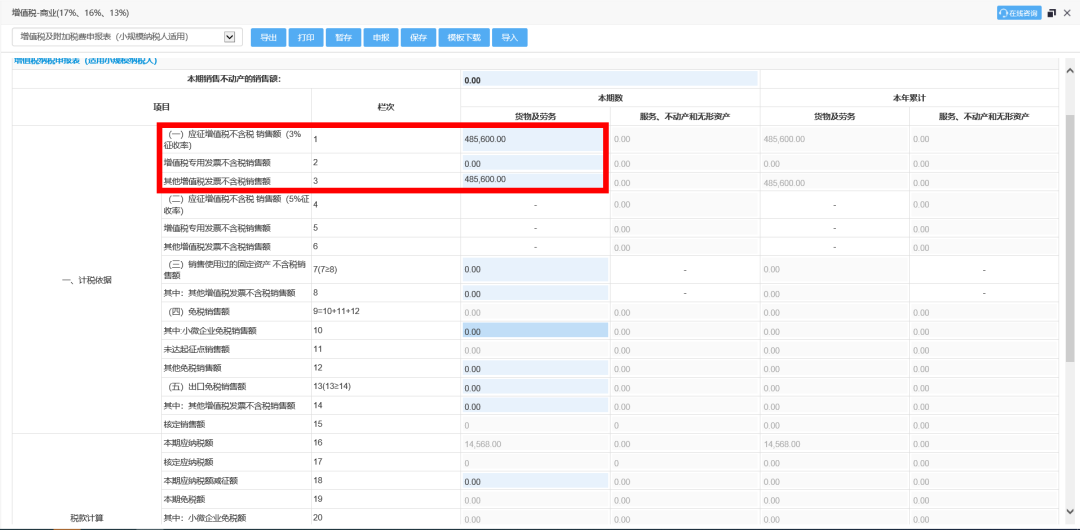The image size is (1080, 530).
Task: Edit row 1 goods sales amount 485,600.00
Action: pos(534,139)
